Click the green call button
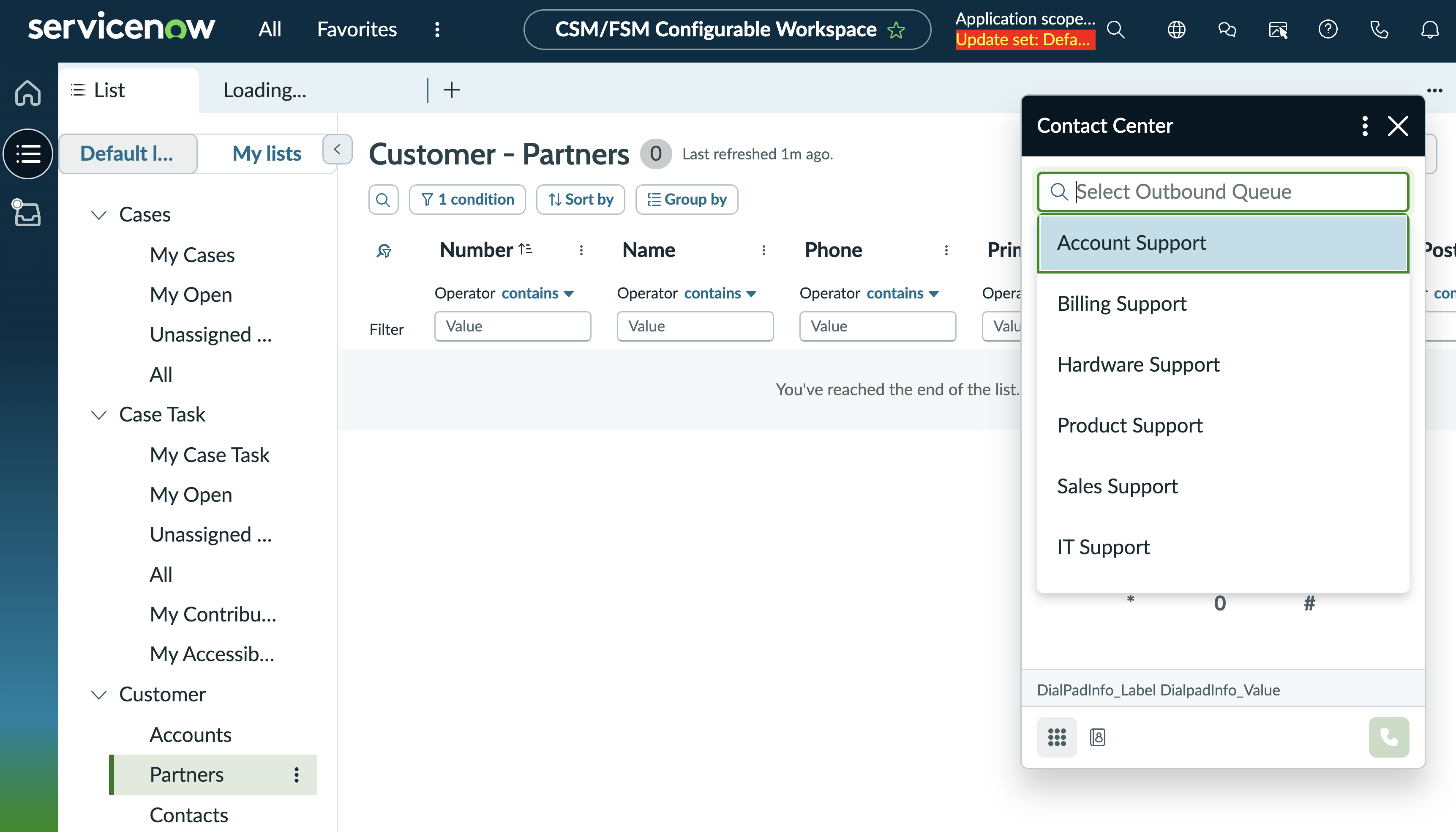 tap(1389, 737)
